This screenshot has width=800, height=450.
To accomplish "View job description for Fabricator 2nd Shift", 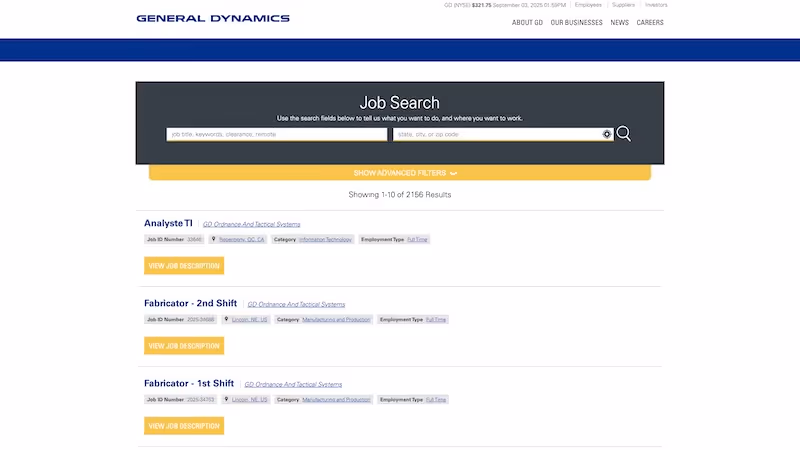I will point(184,346).
